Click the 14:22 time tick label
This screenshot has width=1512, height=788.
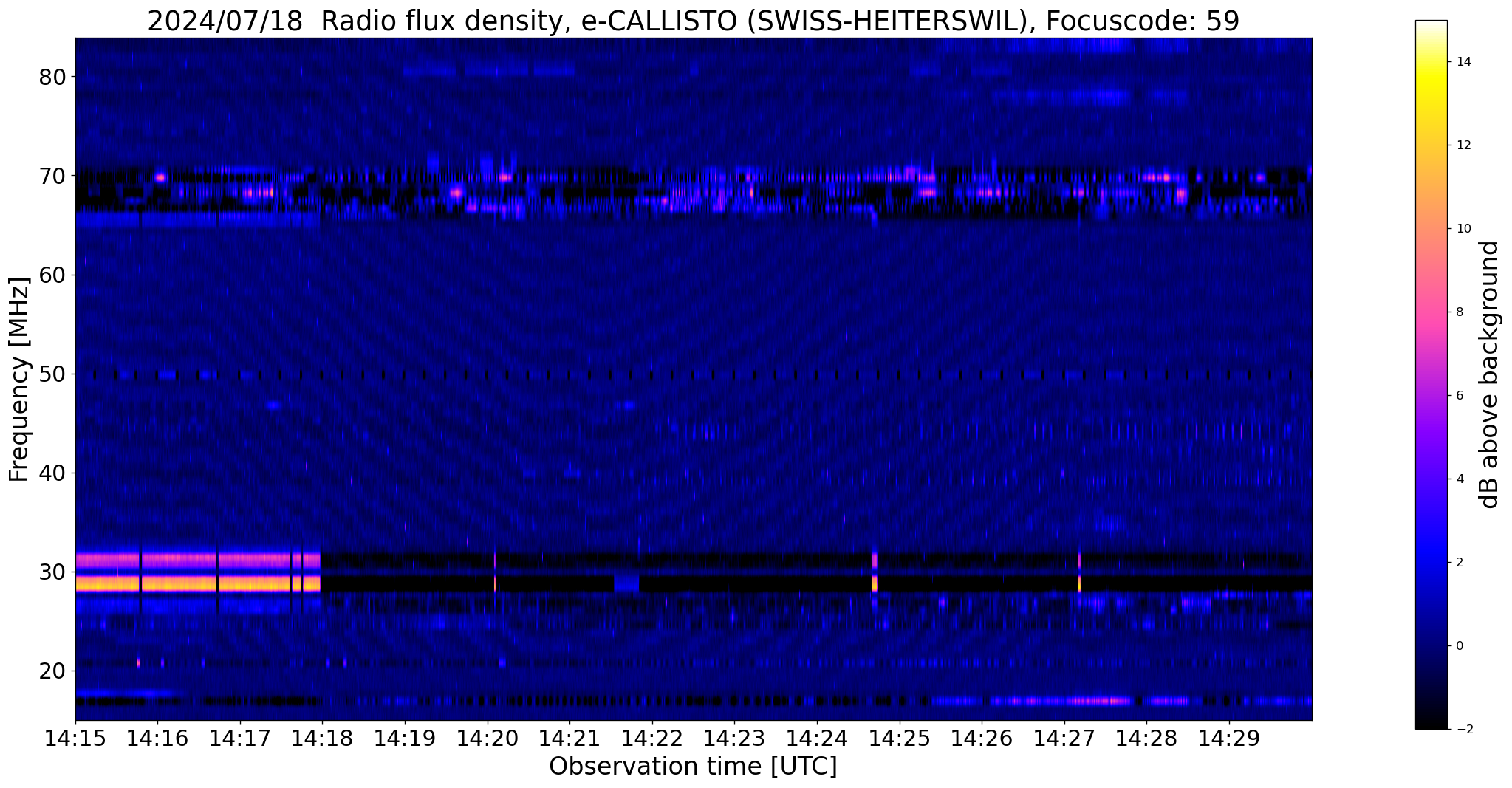point(652,739)
